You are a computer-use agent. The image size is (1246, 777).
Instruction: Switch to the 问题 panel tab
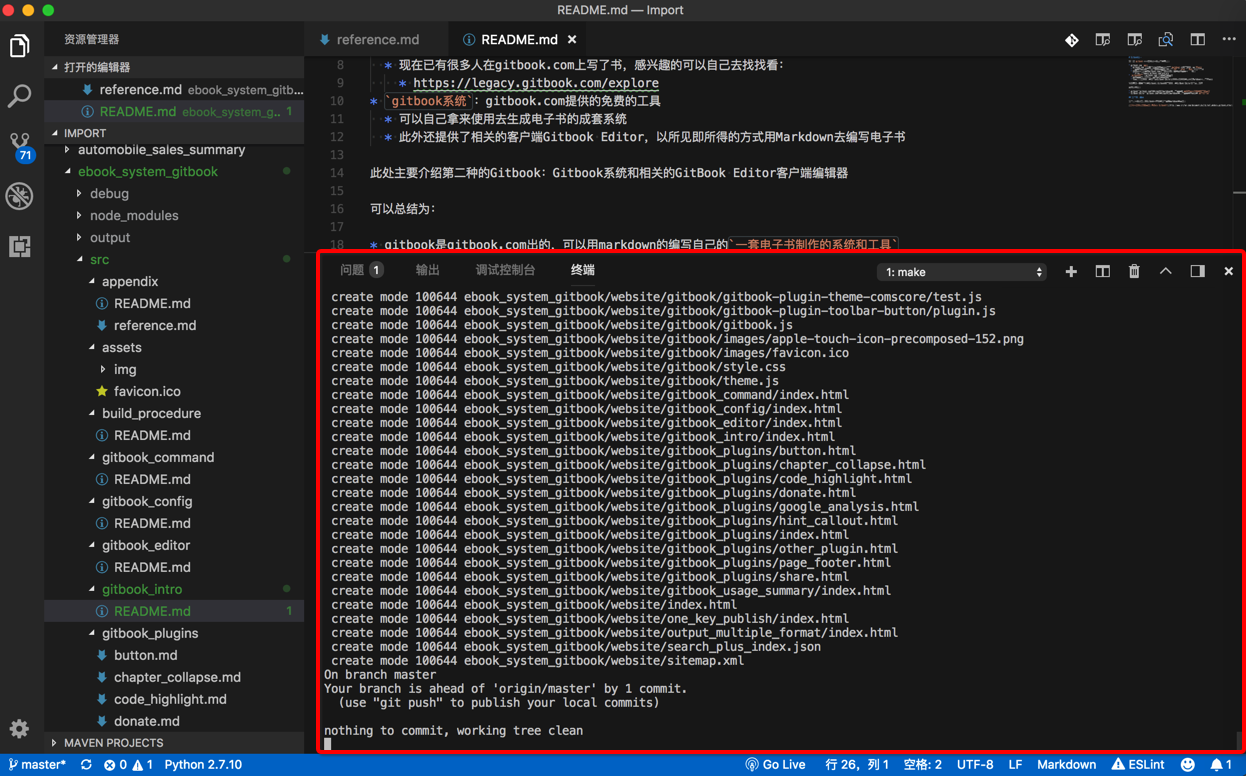point(360,270)
